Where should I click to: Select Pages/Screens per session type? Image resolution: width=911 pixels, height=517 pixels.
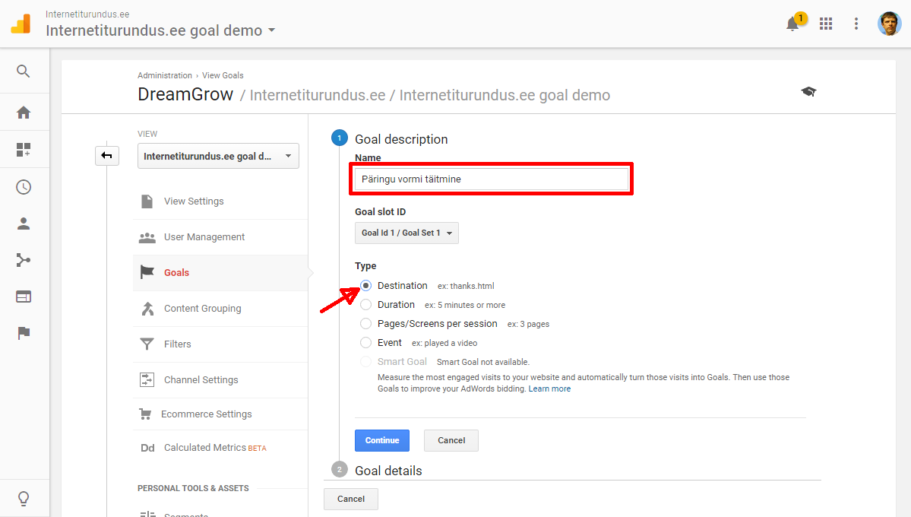click(365, 324)
